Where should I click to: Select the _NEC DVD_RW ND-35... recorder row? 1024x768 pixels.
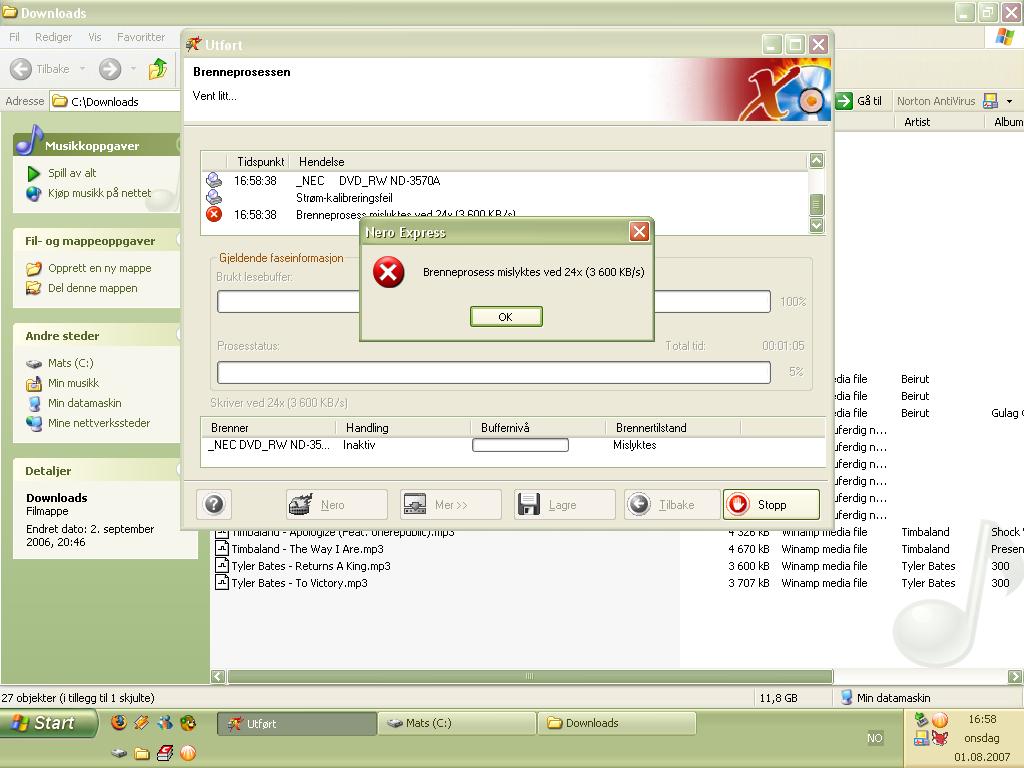(x=513, y=445)
